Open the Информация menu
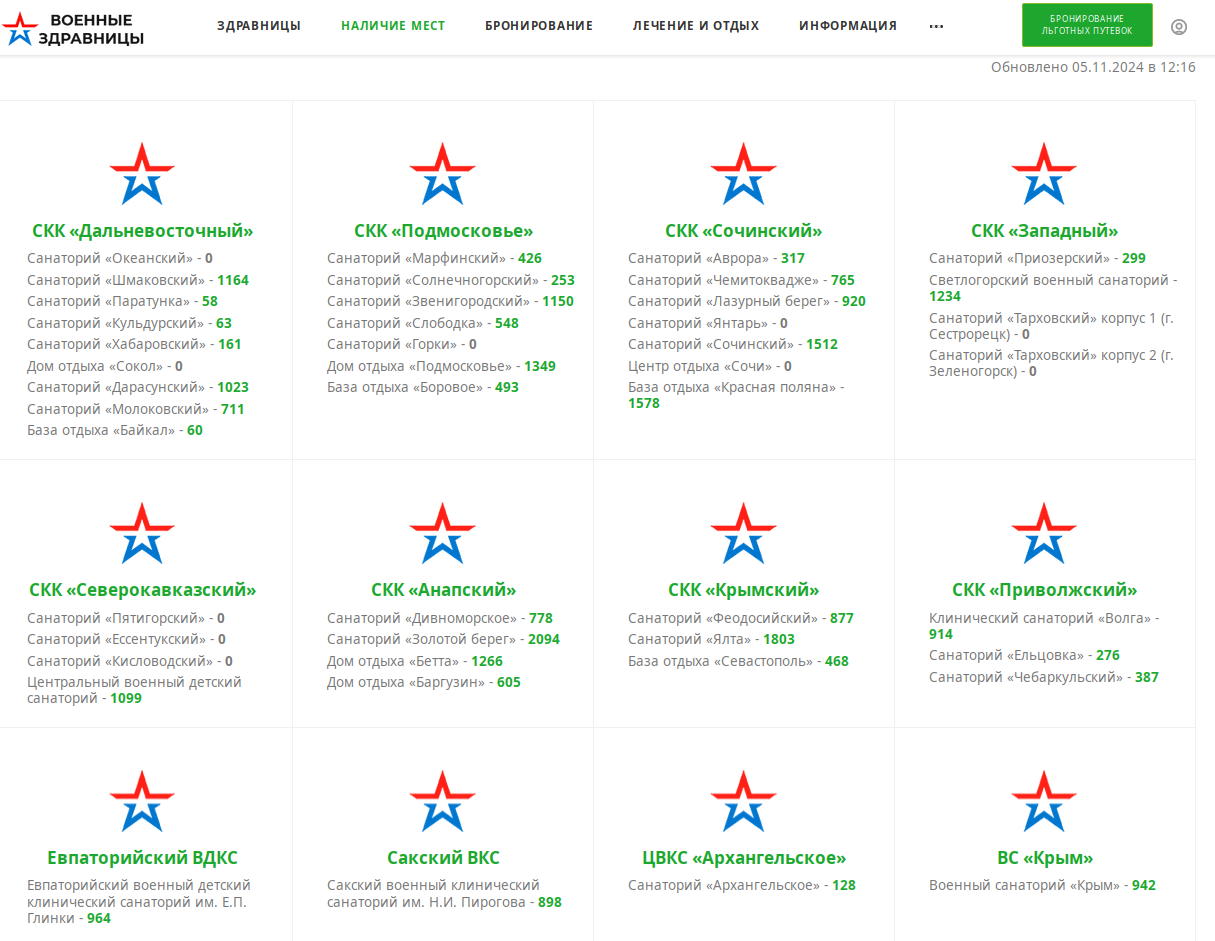The height and width of the screenshot is (941, 1215). tap(848, 26)
